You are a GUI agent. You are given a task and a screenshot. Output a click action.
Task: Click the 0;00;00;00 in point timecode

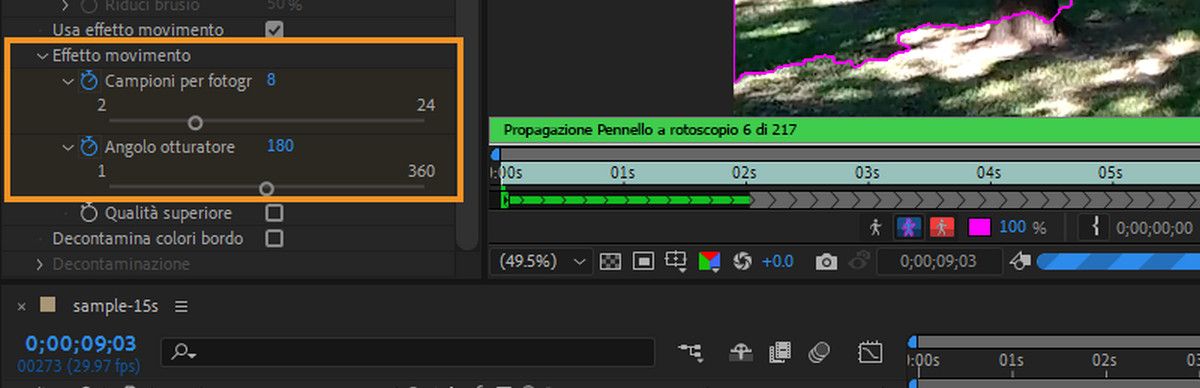pyautogui.click(x=1154, y=228)
